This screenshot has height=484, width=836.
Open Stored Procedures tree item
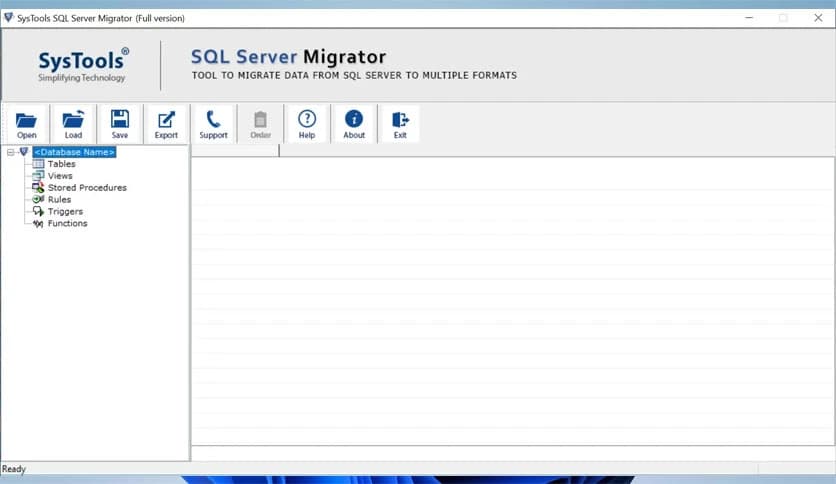[x=87, y=188]
